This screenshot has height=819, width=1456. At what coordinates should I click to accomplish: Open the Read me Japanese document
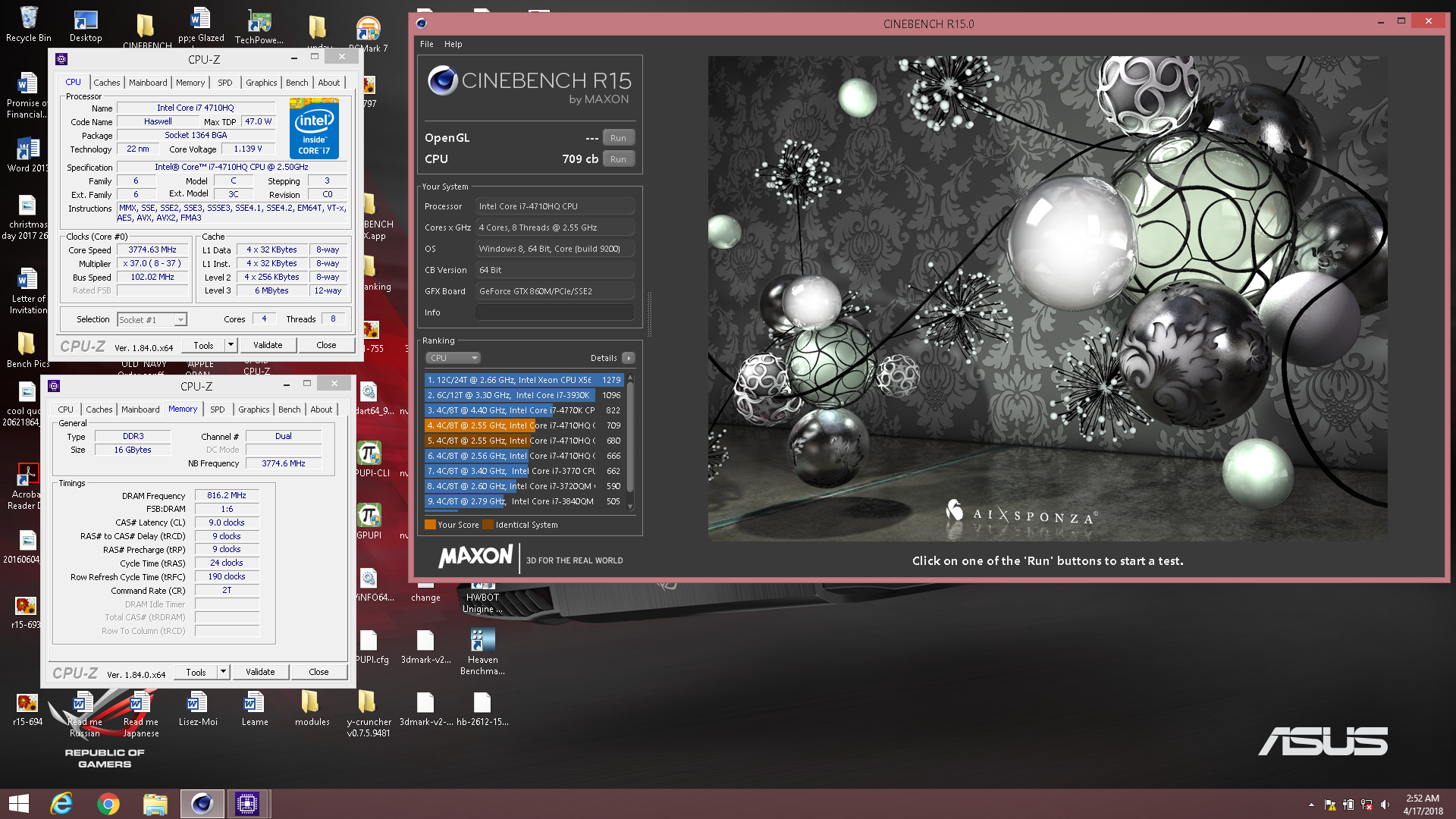(141, 713)
